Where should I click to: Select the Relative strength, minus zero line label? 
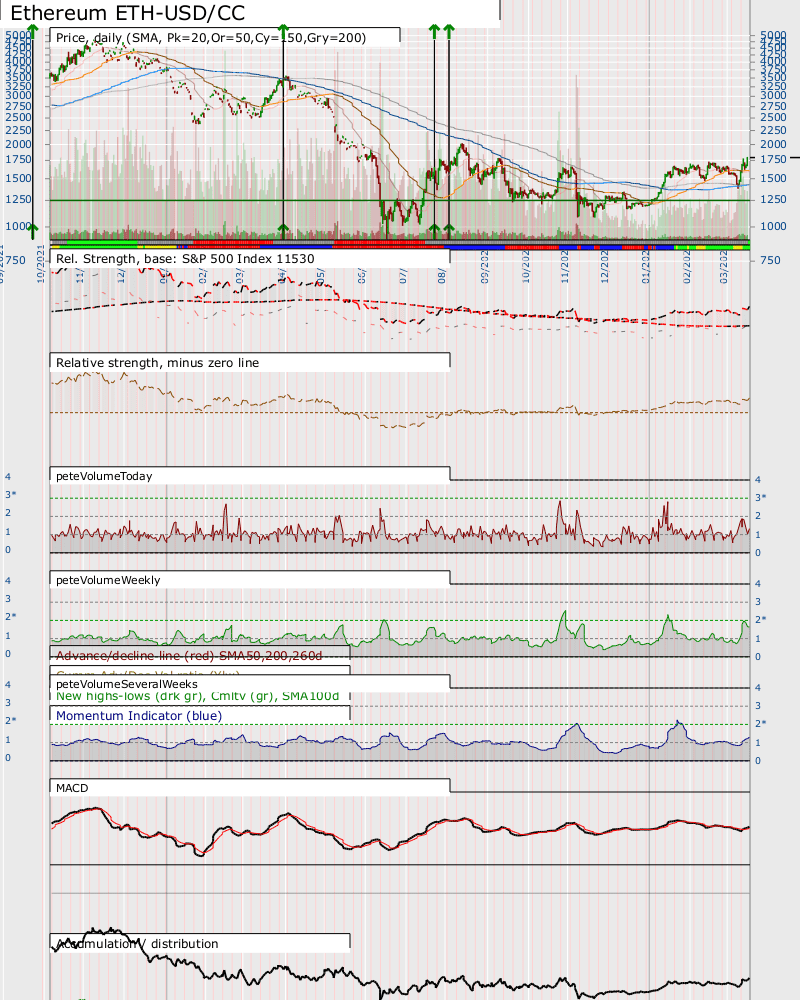click(x=158, y=363)
